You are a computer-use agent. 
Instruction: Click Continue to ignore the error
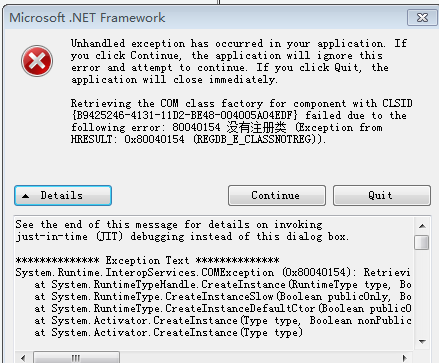[x=277, y=195]
